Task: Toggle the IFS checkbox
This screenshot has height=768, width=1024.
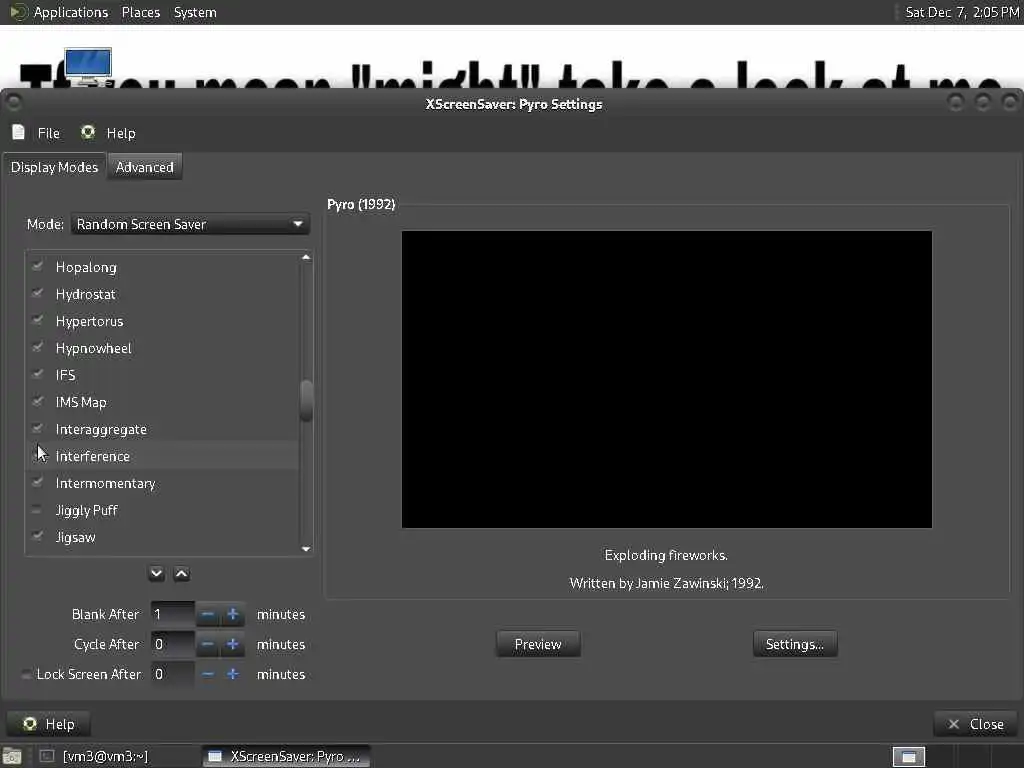Action: point(37,375)
